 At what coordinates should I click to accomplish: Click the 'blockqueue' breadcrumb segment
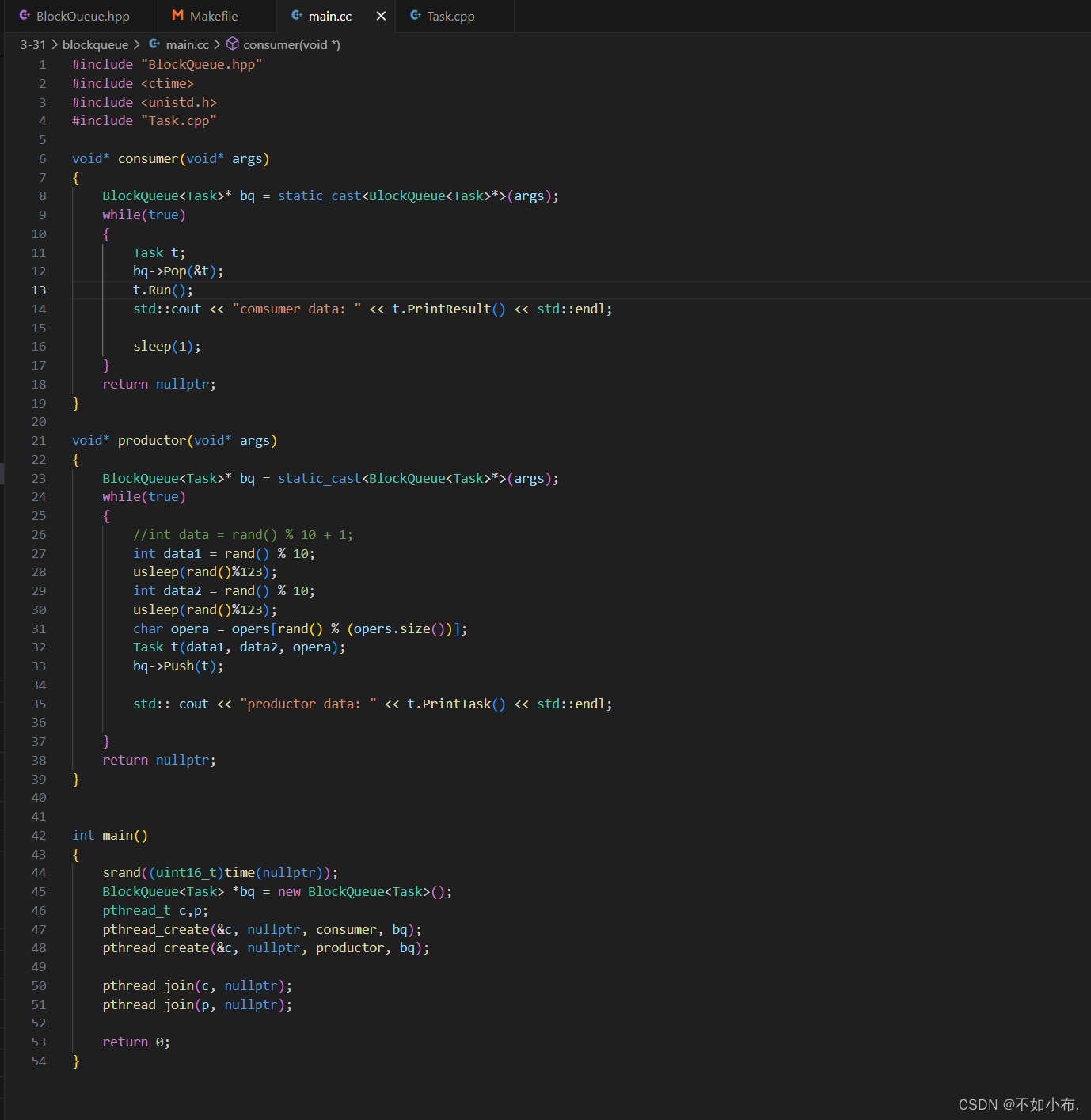pyautogui.click(x=95, y=45)
